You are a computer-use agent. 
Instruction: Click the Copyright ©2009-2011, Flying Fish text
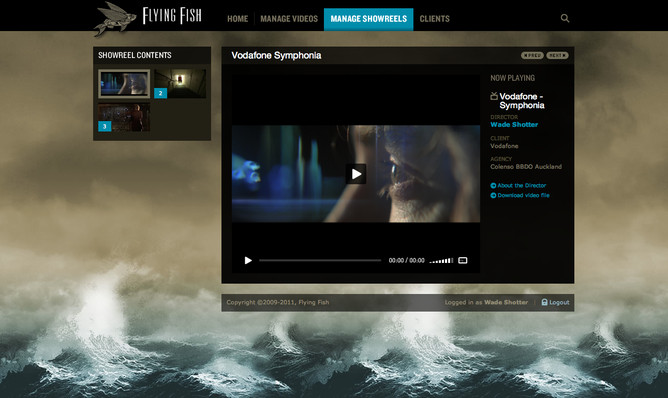(278, 302)
